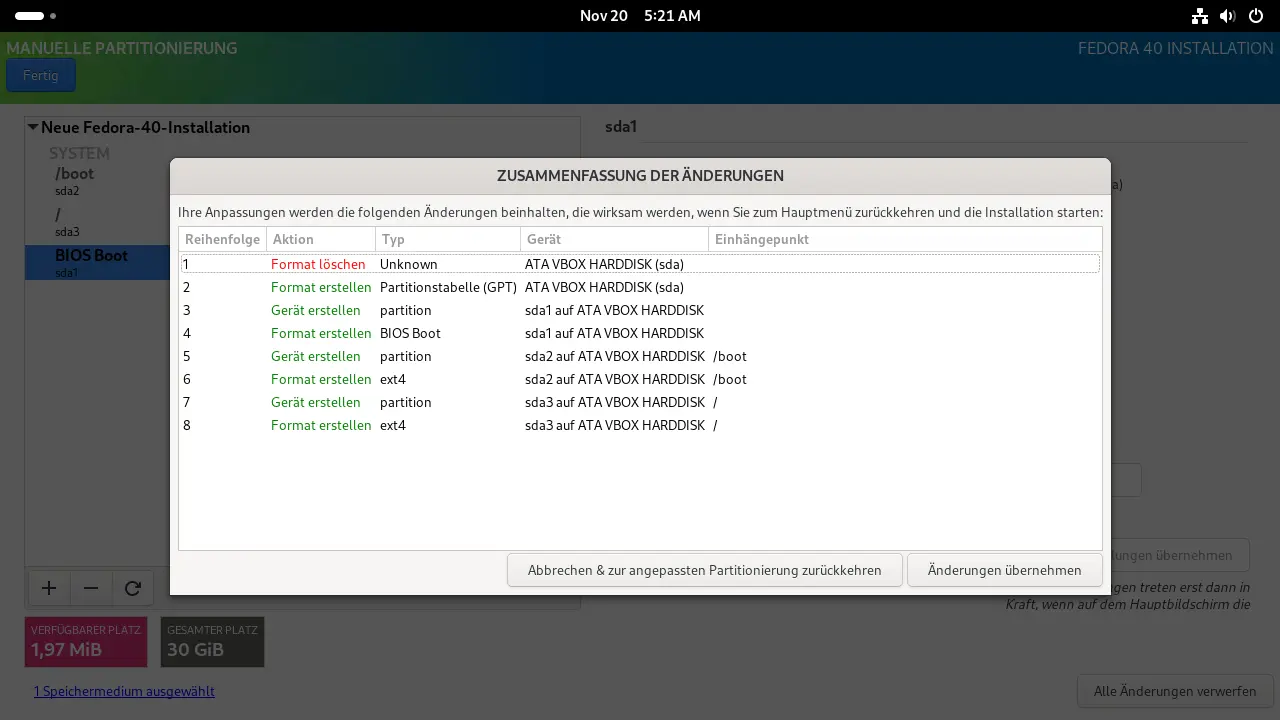Viewport: 1280px width, 720px height.
Task: Open the power menu icon
Action: [x=1255, y=16]
